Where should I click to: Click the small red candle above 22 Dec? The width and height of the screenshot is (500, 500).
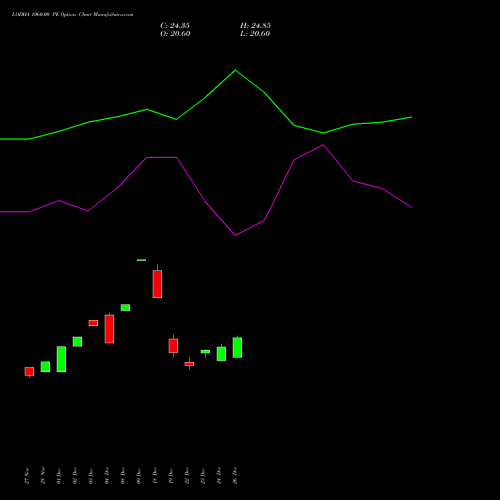coord(189,364)
